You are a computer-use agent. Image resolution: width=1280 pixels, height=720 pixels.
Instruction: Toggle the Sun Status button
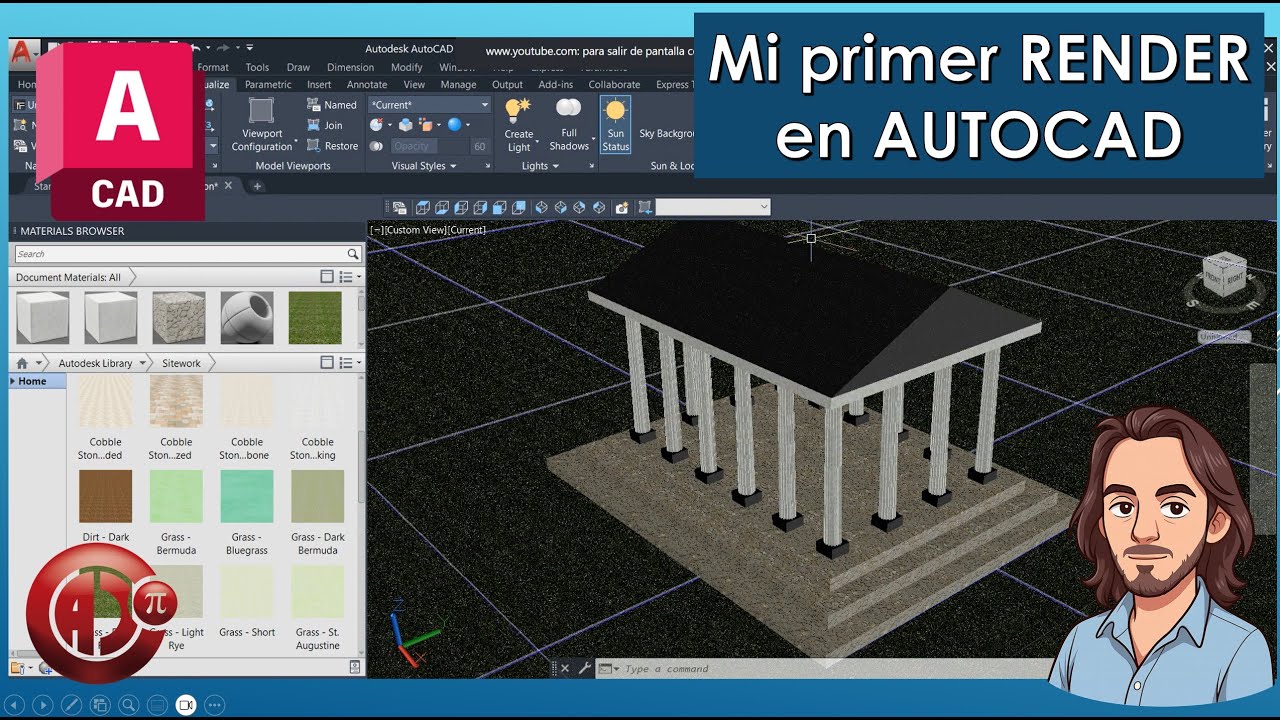click(615, 125)
